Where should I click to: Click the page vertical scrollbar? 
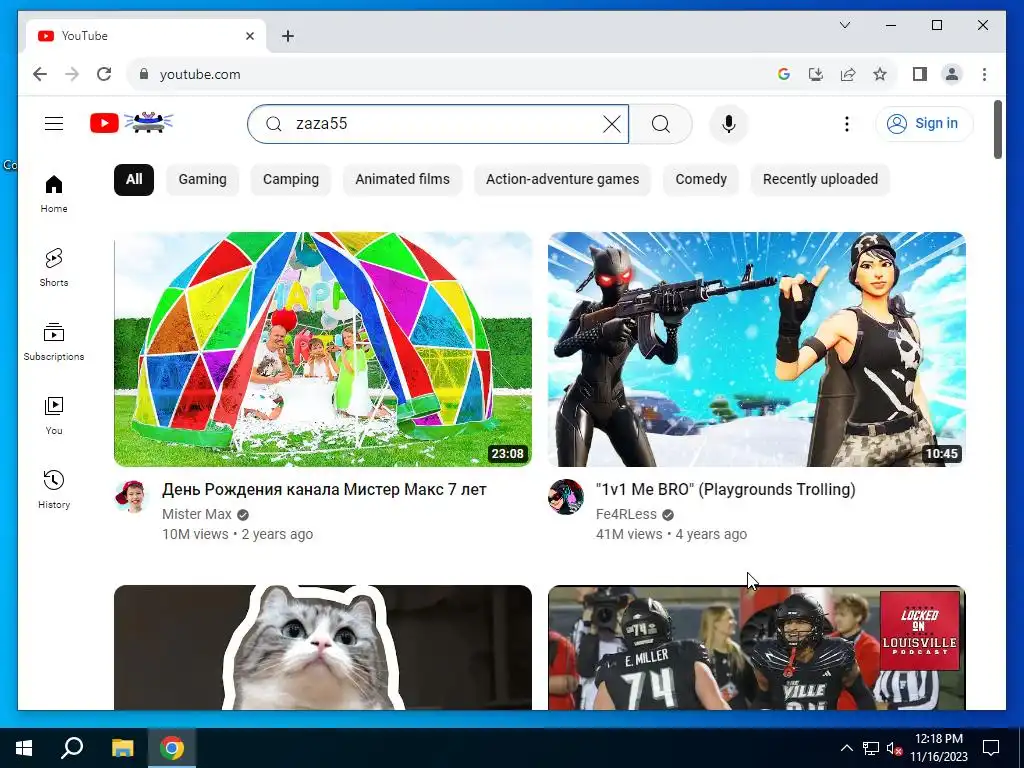click(997, 129)
